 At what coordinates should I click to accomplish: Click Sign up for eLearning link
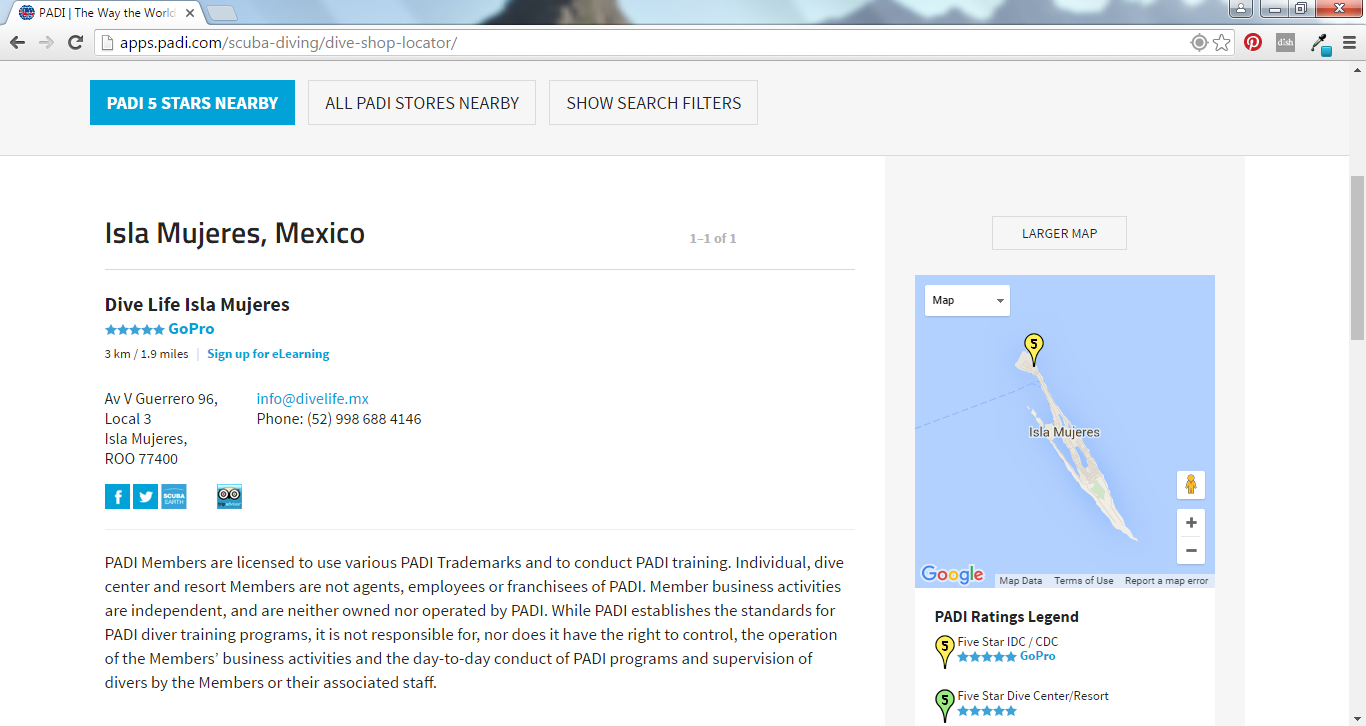(x=268, y=354)
